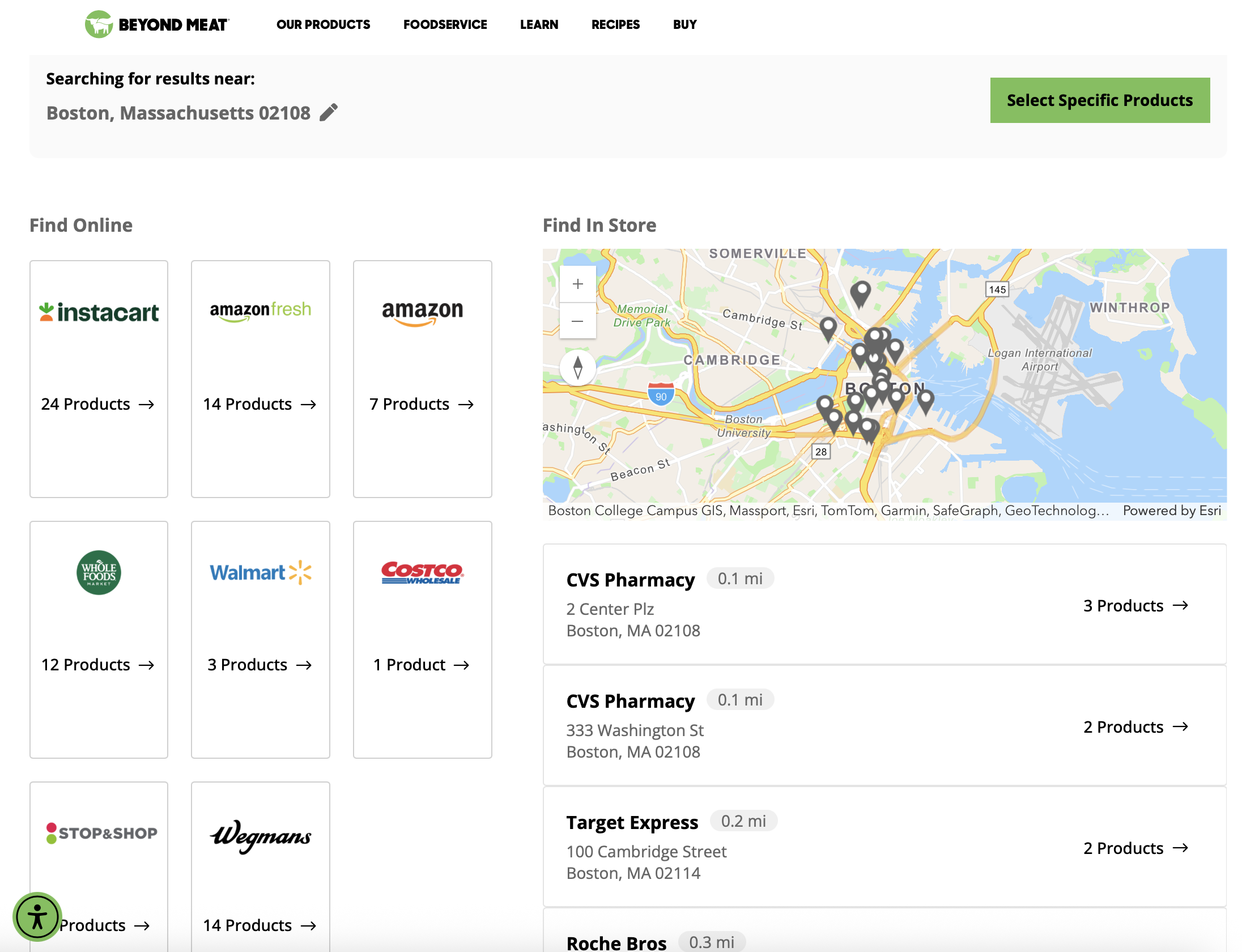Screen dimensions: 1242x952
Task: Click Select Specific Products button
Action: click(x=1100, y=100)
